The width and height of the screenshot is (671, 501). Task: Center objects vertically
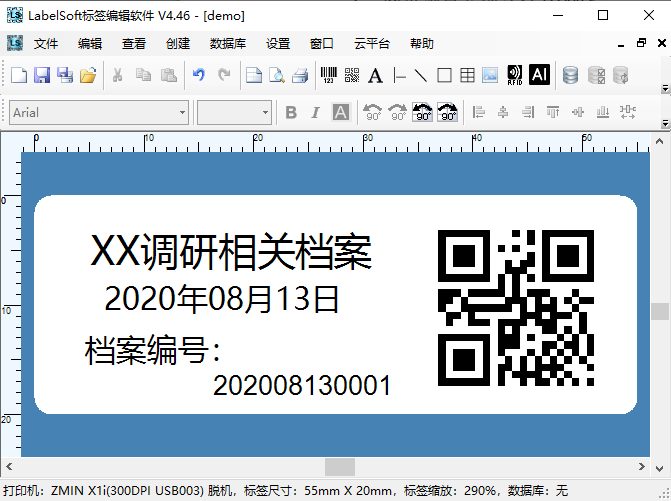tap(578, 113)
